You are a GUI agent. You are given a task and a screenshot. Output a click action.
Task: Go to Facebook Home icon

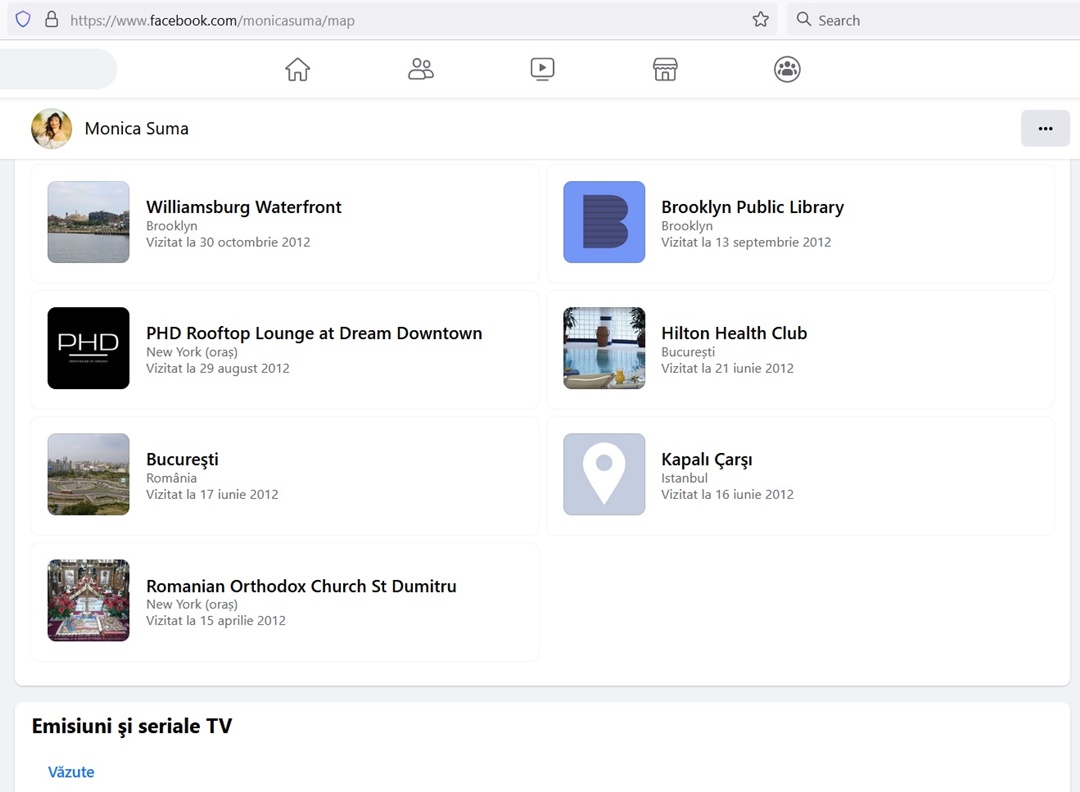coord(297,69)
